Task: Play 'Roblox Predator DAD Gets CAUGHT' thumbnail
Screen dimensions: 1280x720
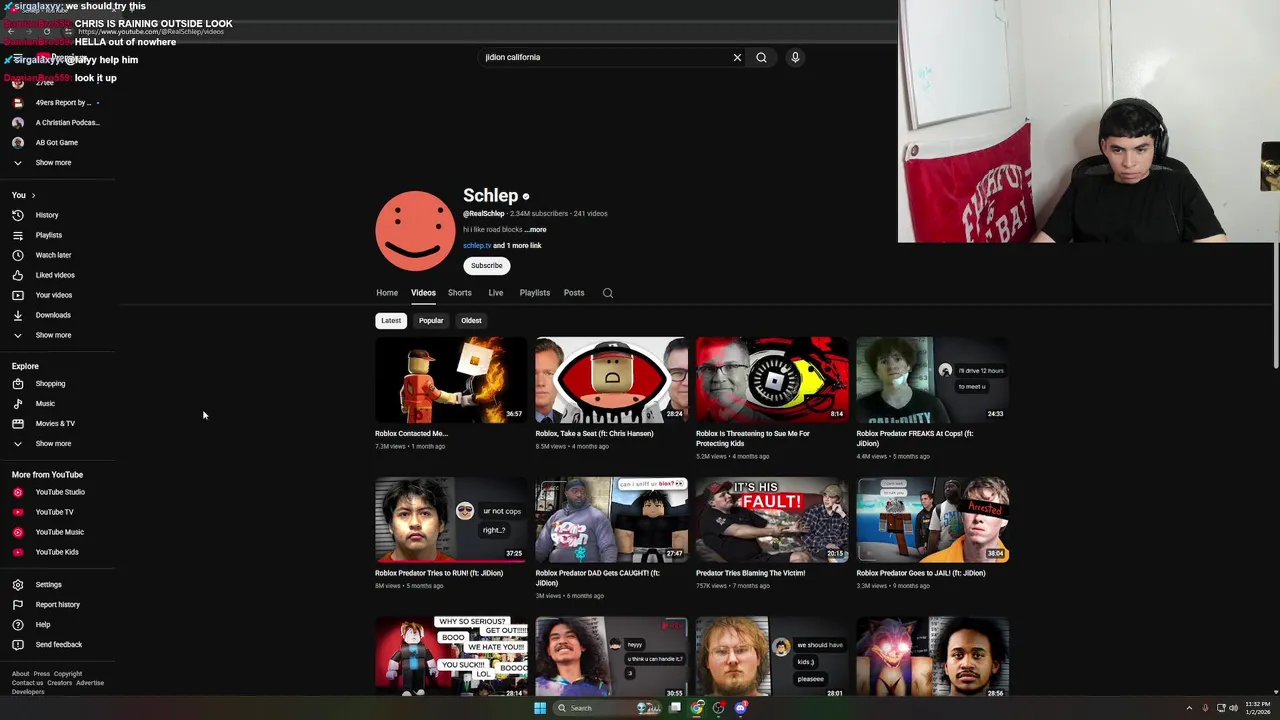Action: 611,520
